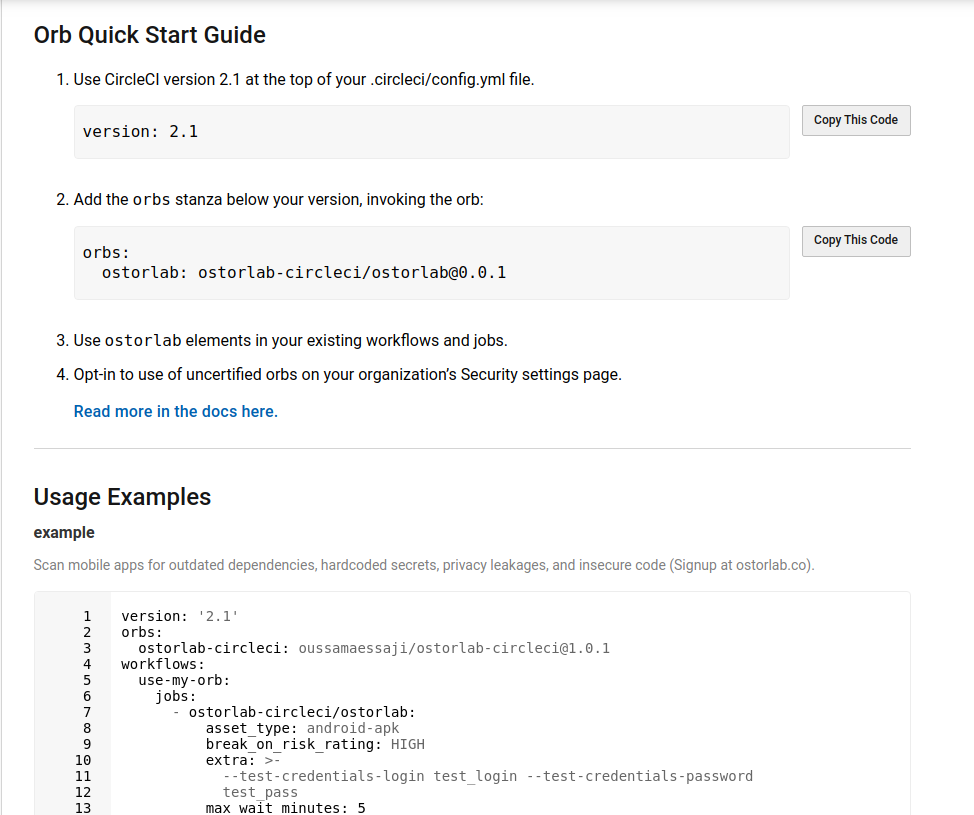Click example line 2 'orbs:'
The height and width of the screenshot is (815, 974).
coord(142,632)
